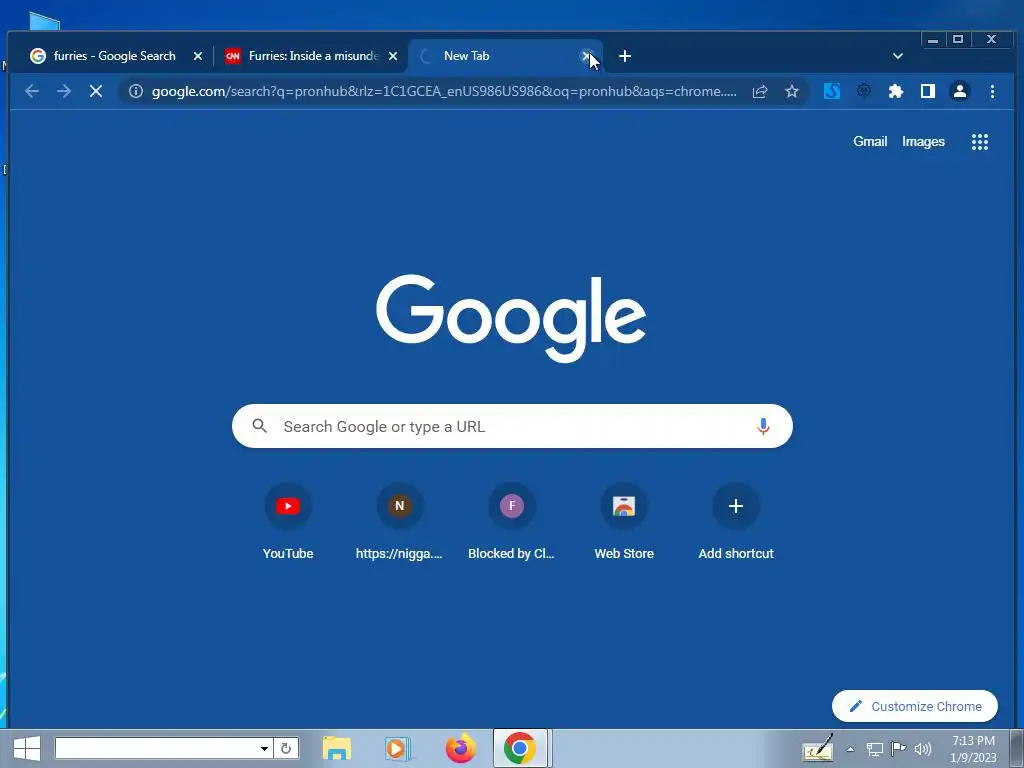Share this page icon
The height and width of the screenshot is (768, 1024).
coord(760,91)
